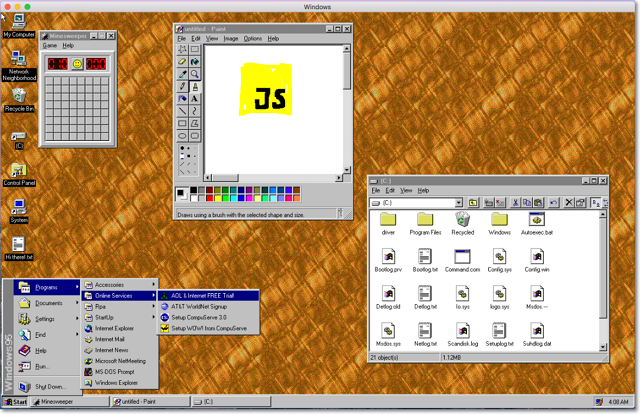The width and height of the screenshot is (640, 414).
Task: Select the Pencil tool in Paint
Action: click(x=183, y=87)
